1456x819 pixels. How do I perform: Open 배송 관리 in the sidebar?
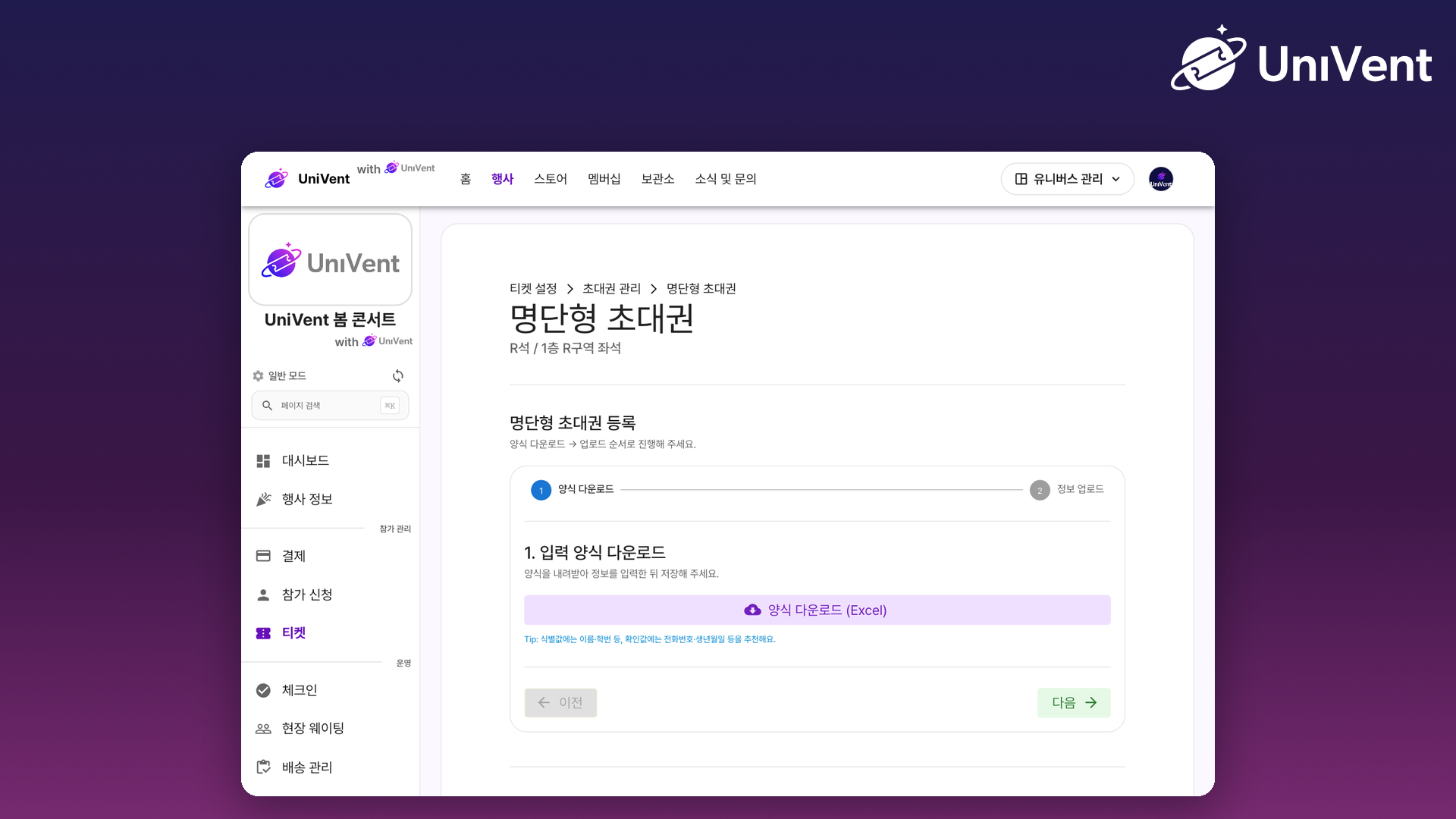(331, 767)
